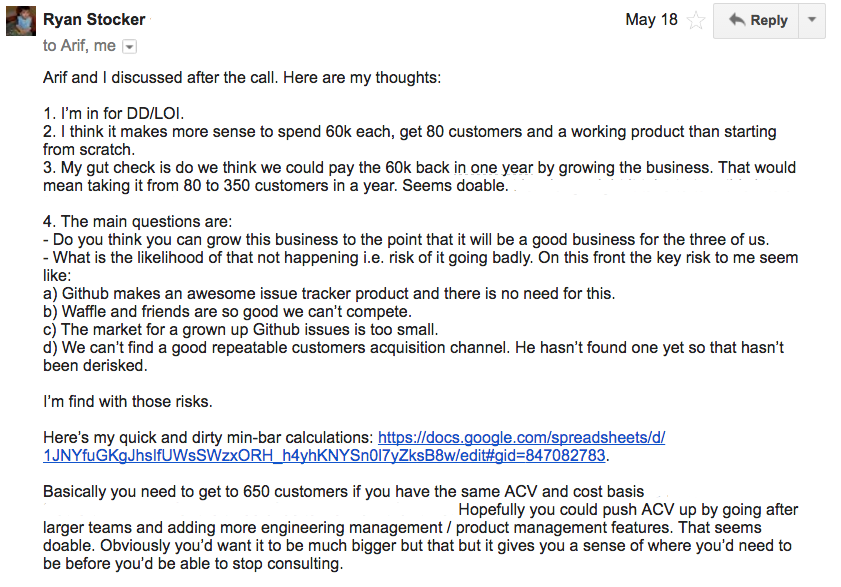Open the docs.google.com spreadsheets link

[521, 438]
